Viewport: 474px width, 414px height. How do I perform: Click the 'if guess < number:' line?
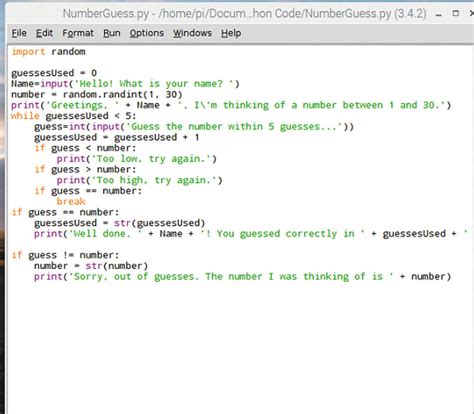85,148
